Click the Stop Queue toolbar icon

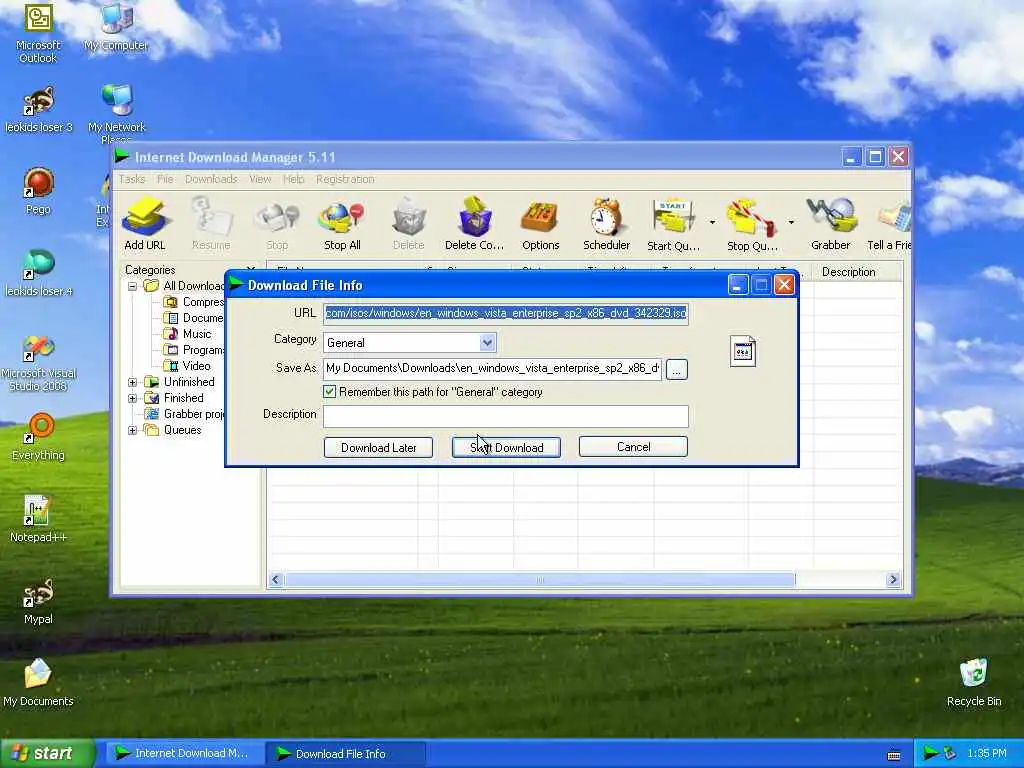coord(752,224)
